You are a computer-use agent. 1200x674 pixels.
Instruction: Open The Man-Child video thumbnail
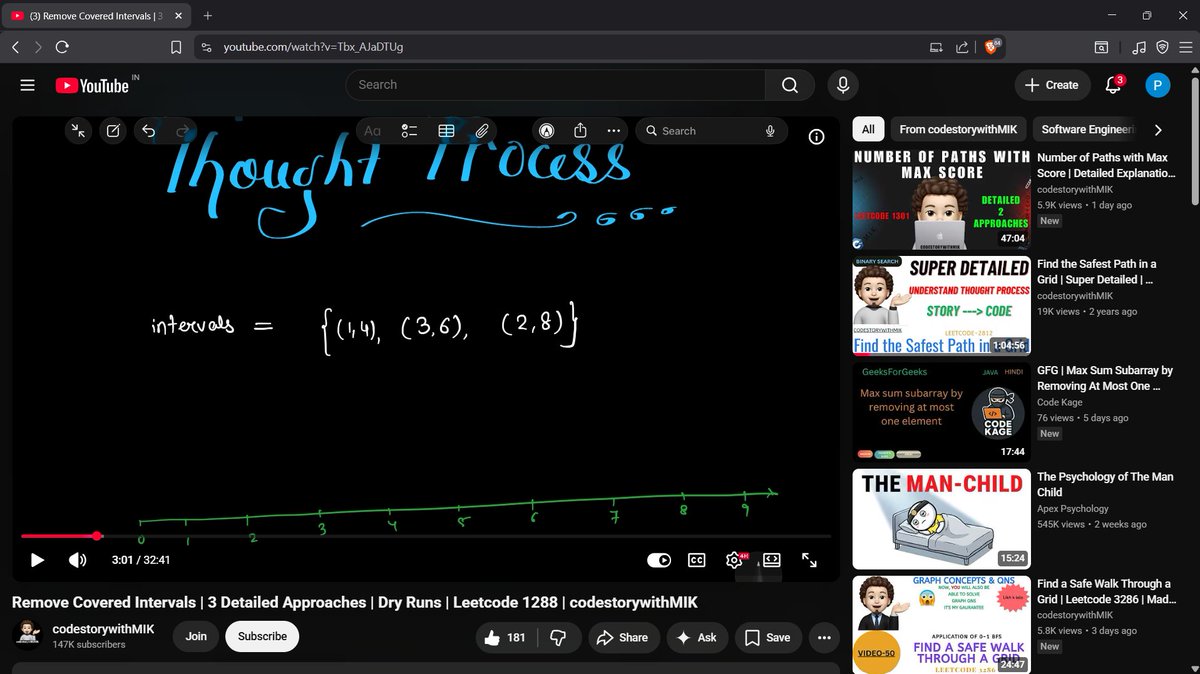pyautogui.click(x=941, y=519)
